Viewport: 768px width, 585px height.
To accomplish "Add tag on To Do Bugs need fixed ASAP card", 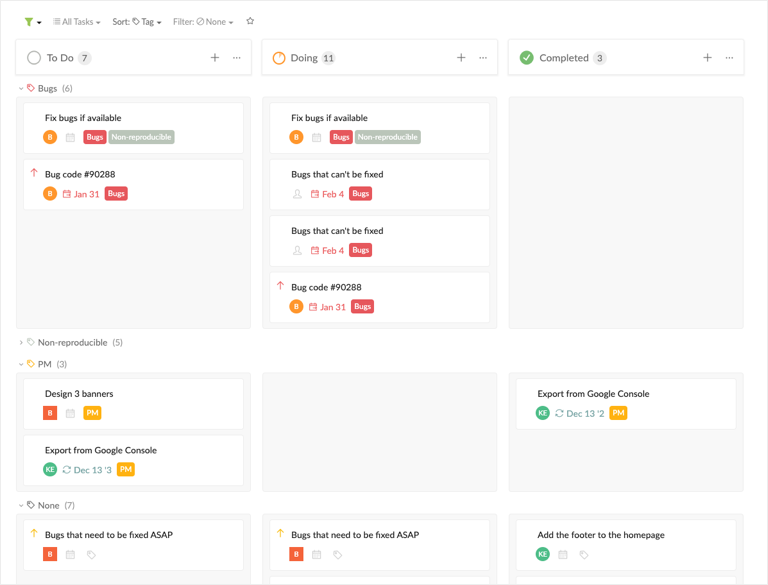I will tap(91, 555).
